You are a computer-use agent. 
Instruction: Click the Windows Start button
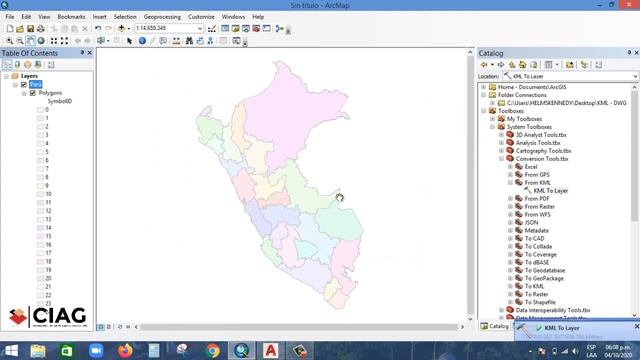pos(11,351)
